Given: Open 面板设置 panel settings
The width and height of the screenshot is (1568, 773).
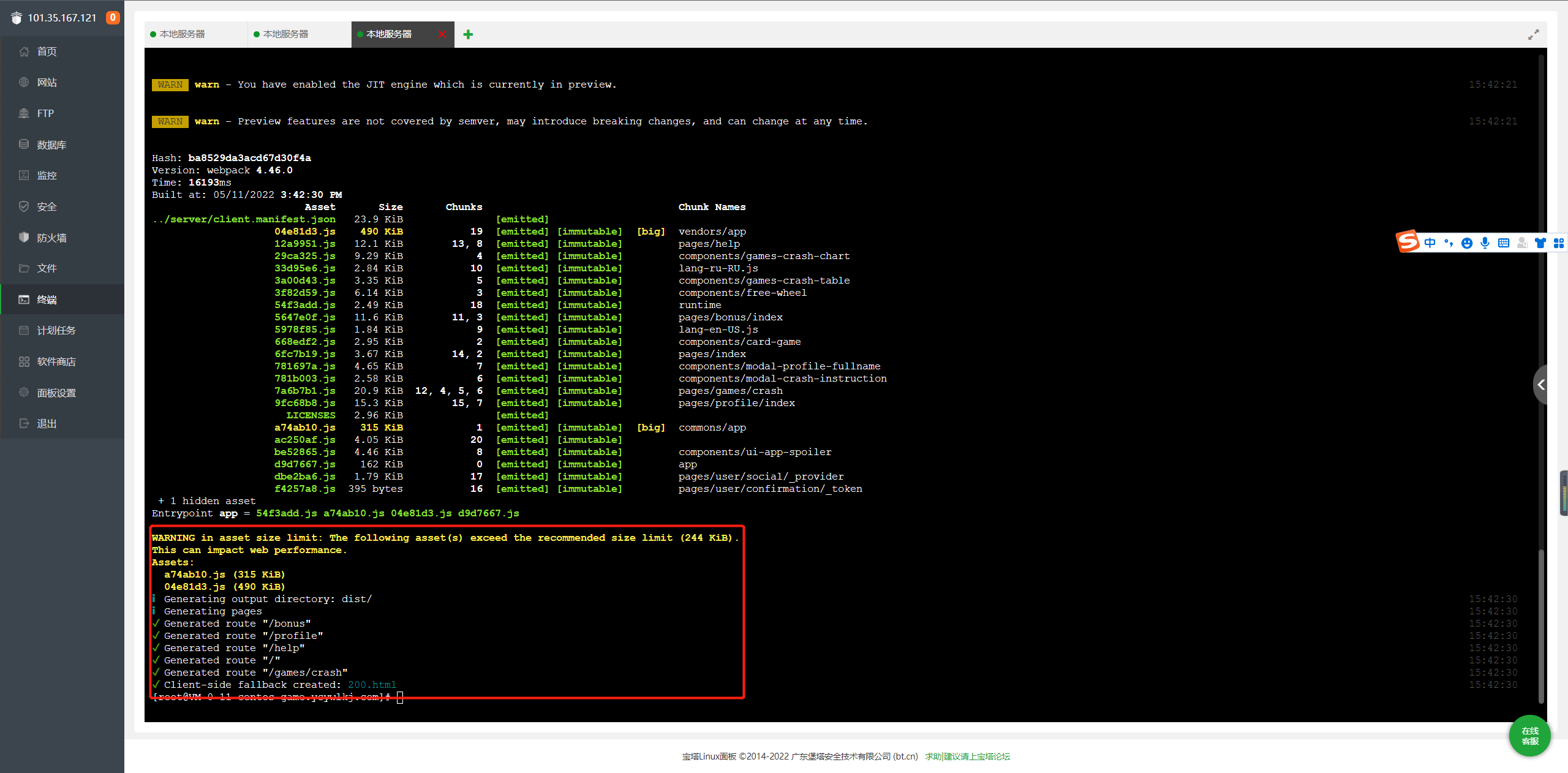Looking at the screenshot, I should [56, 393].
